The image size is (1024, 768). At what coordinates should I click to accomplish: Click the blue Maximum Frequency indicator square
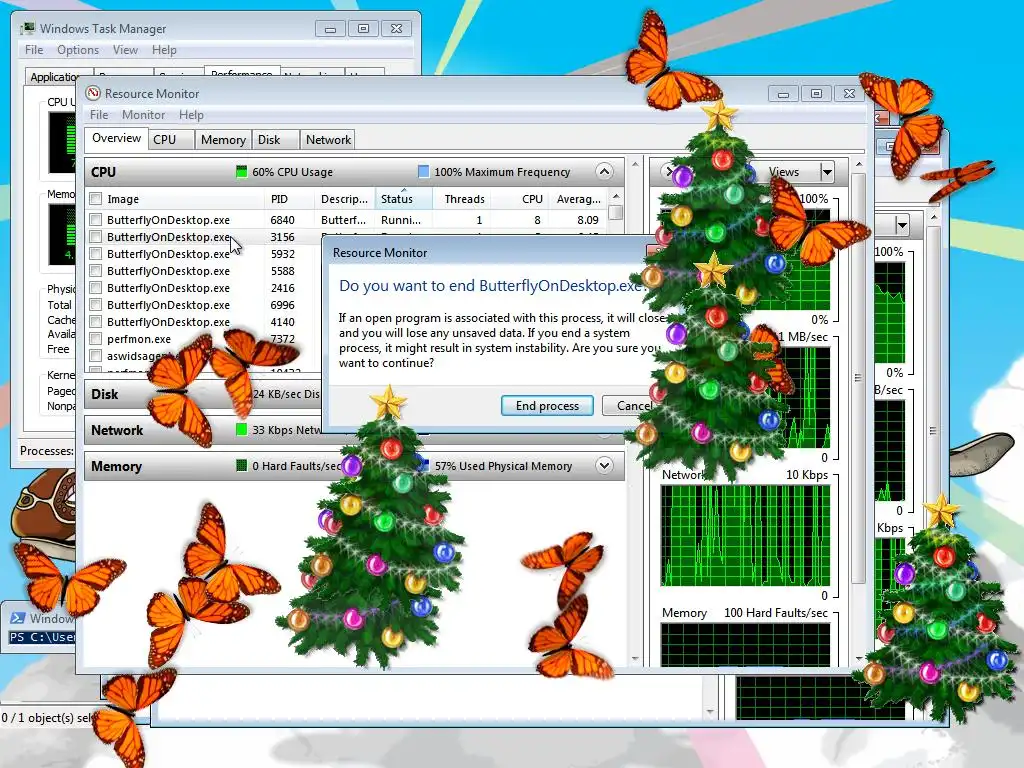tap(423, 172)
